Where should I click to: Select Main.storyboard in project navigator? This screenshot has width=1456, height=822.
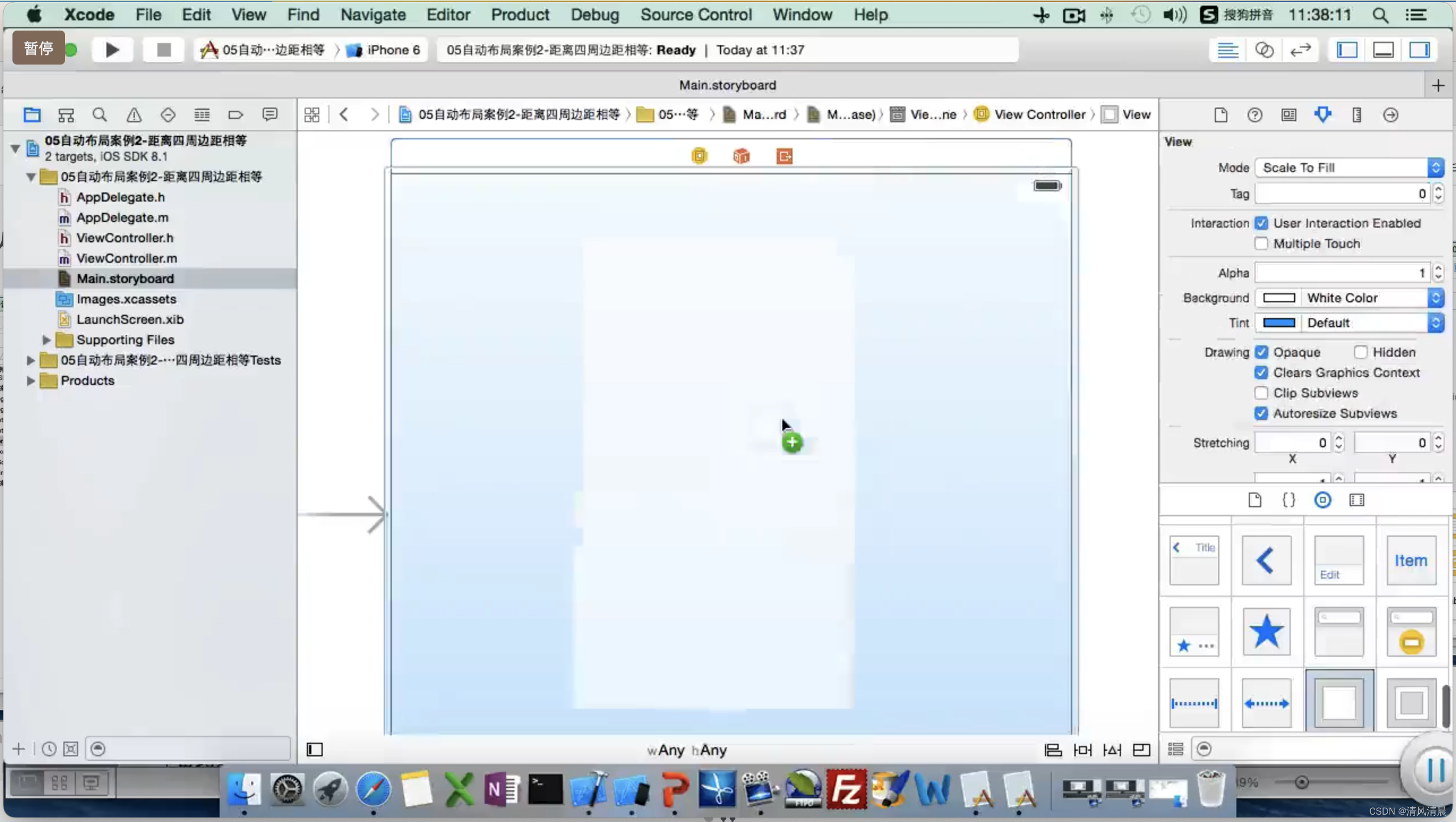(x=125, y=278)
